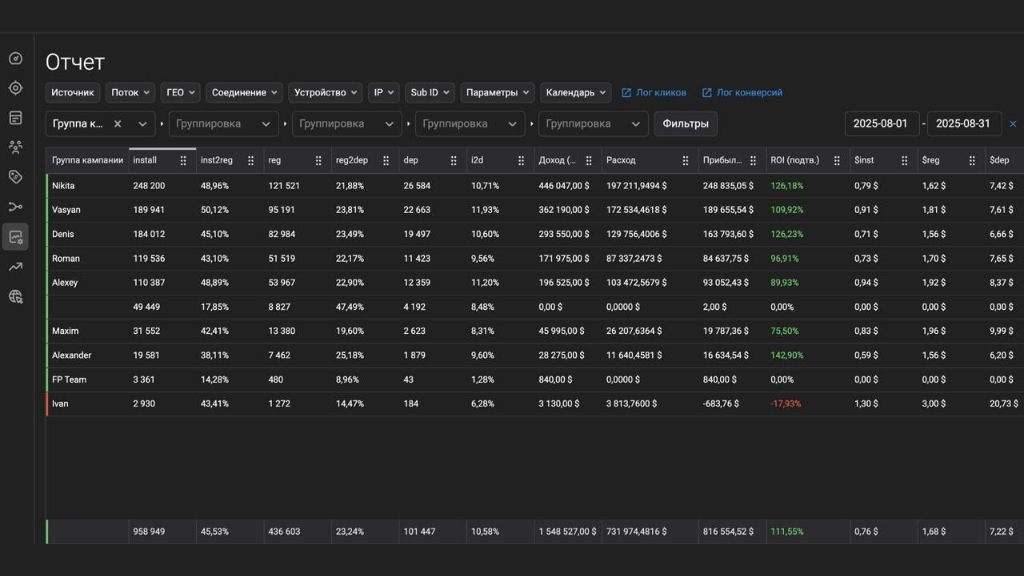This screenshot has height=576, width=1024.
Task: Click the install column drag handle
Action: click(x=183, y=160)
